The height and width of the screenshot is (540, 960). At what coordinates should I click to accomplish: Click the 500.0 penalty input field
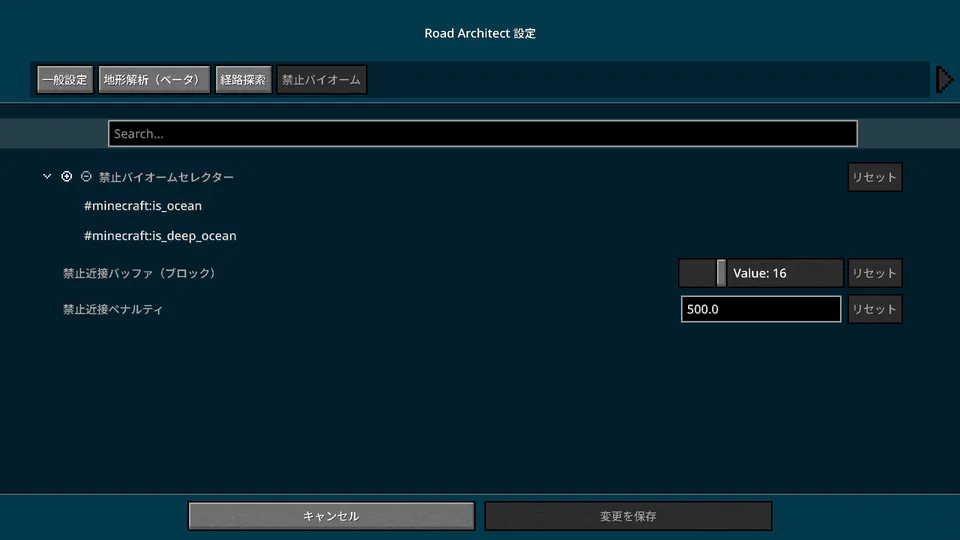(x=760, y=309)
